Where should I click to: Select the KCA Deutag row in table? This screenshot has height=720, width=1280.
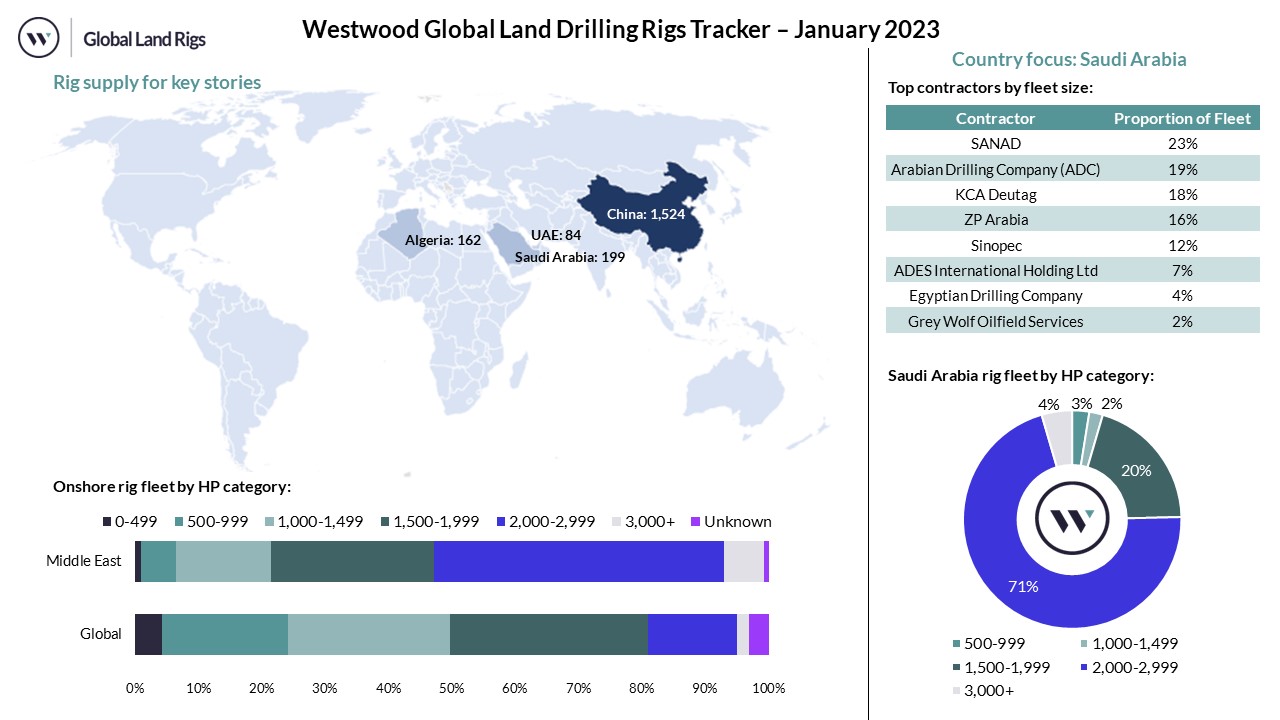tap(1072, 195)
